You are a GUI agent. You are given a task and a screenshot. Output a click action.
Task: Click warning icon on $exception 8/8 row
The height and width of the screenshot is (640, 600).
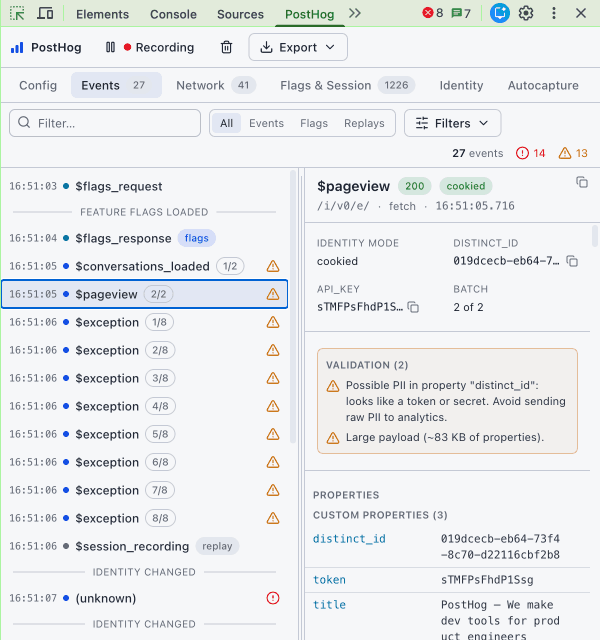click(x=273, y=518)
